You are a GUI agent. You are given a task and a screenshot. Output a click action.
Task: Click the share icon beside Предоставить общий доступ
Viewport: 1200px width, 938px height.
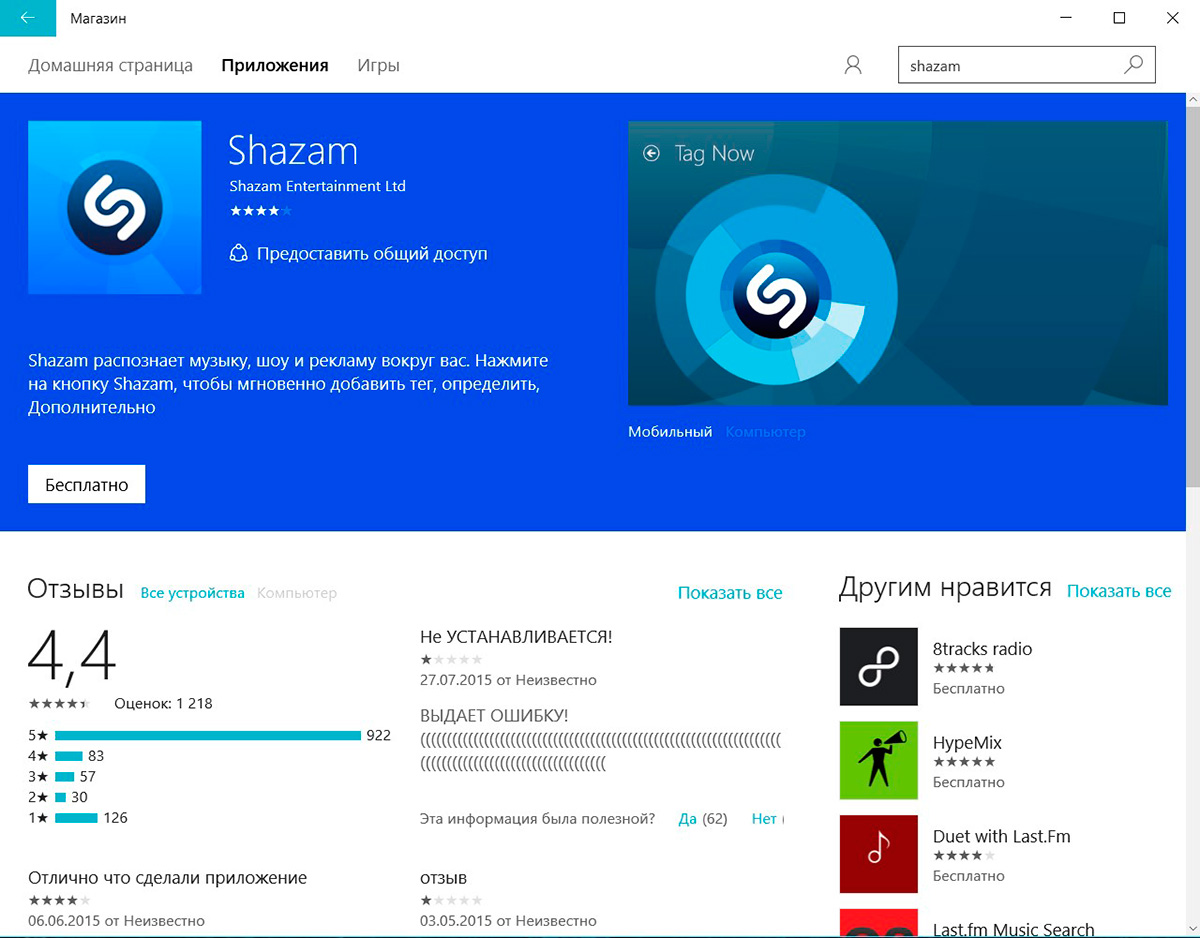pyautogui.click(x=238, y=253)
